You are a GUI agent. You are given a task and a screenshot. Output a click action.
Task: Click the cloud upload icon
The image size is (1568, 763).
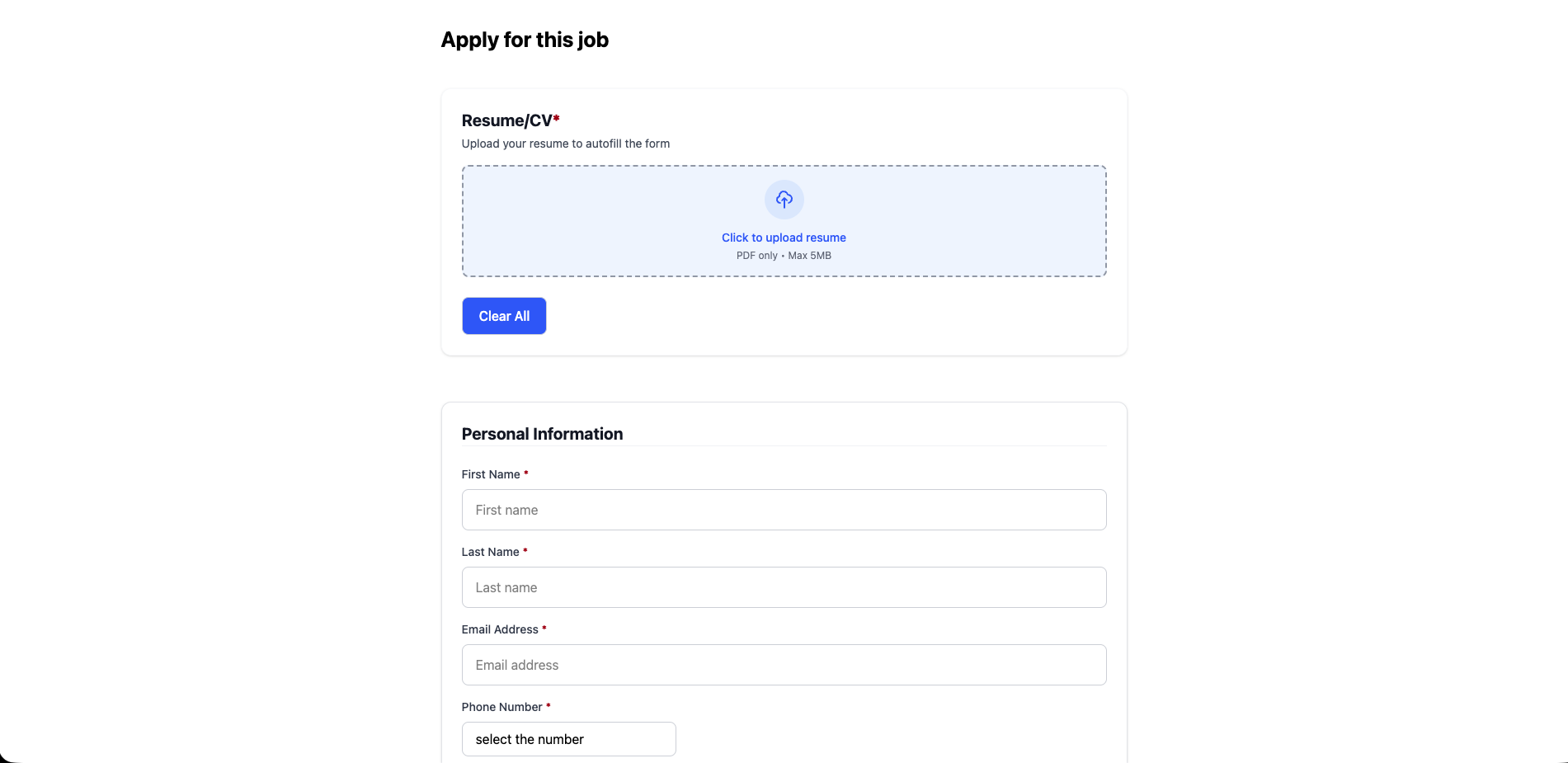click(783, 199)
